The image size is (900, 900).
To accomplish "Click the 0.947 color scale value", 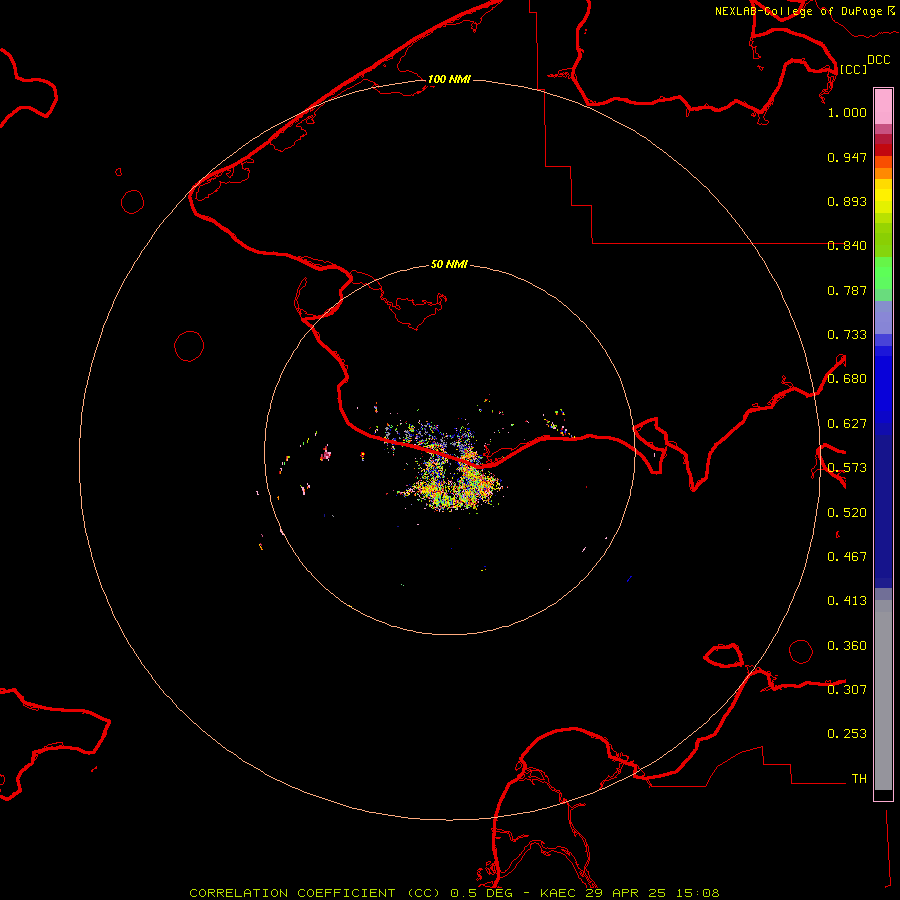I will (x=847, y=157).
